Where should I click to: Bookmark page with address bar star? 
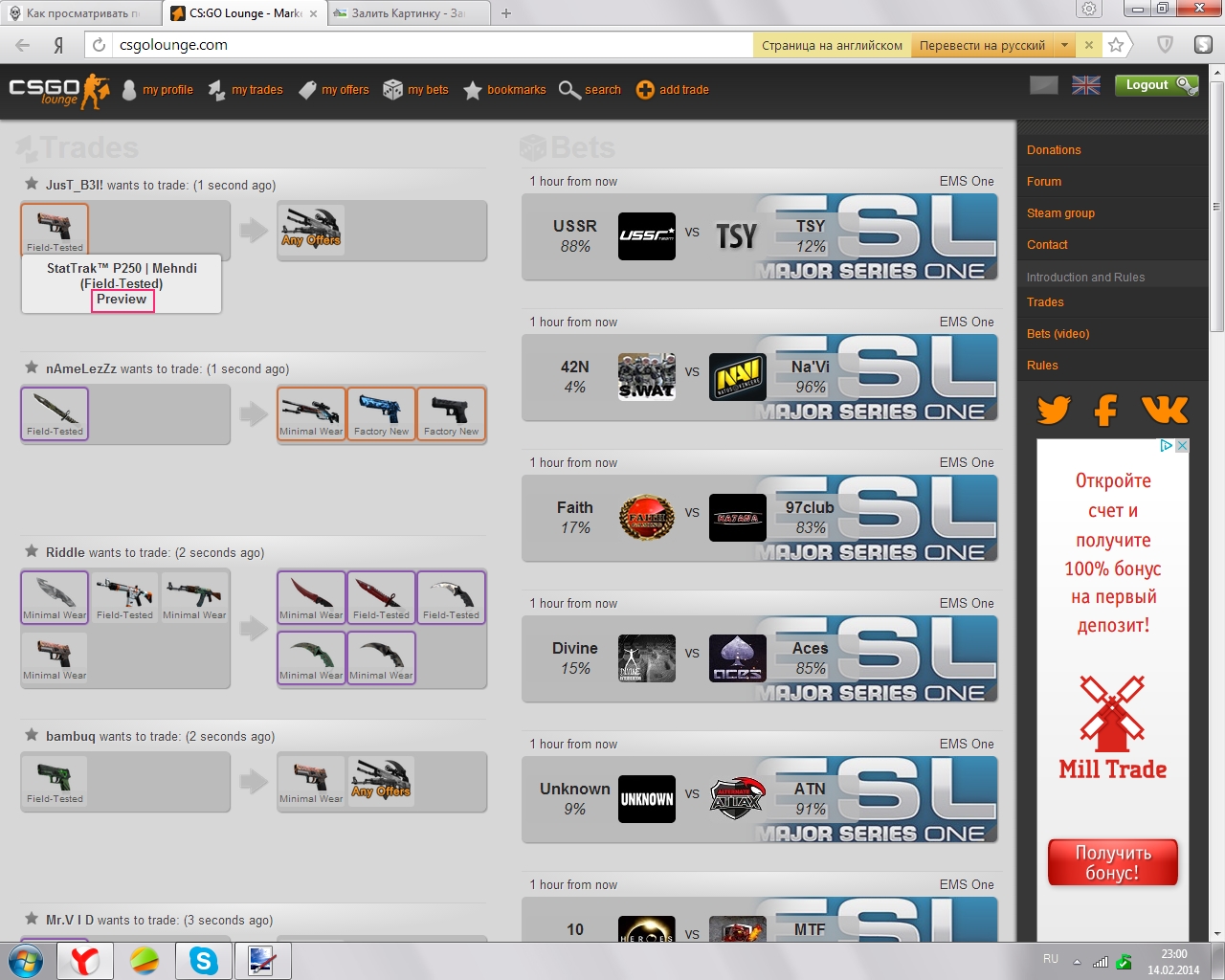coord(1116,45)
